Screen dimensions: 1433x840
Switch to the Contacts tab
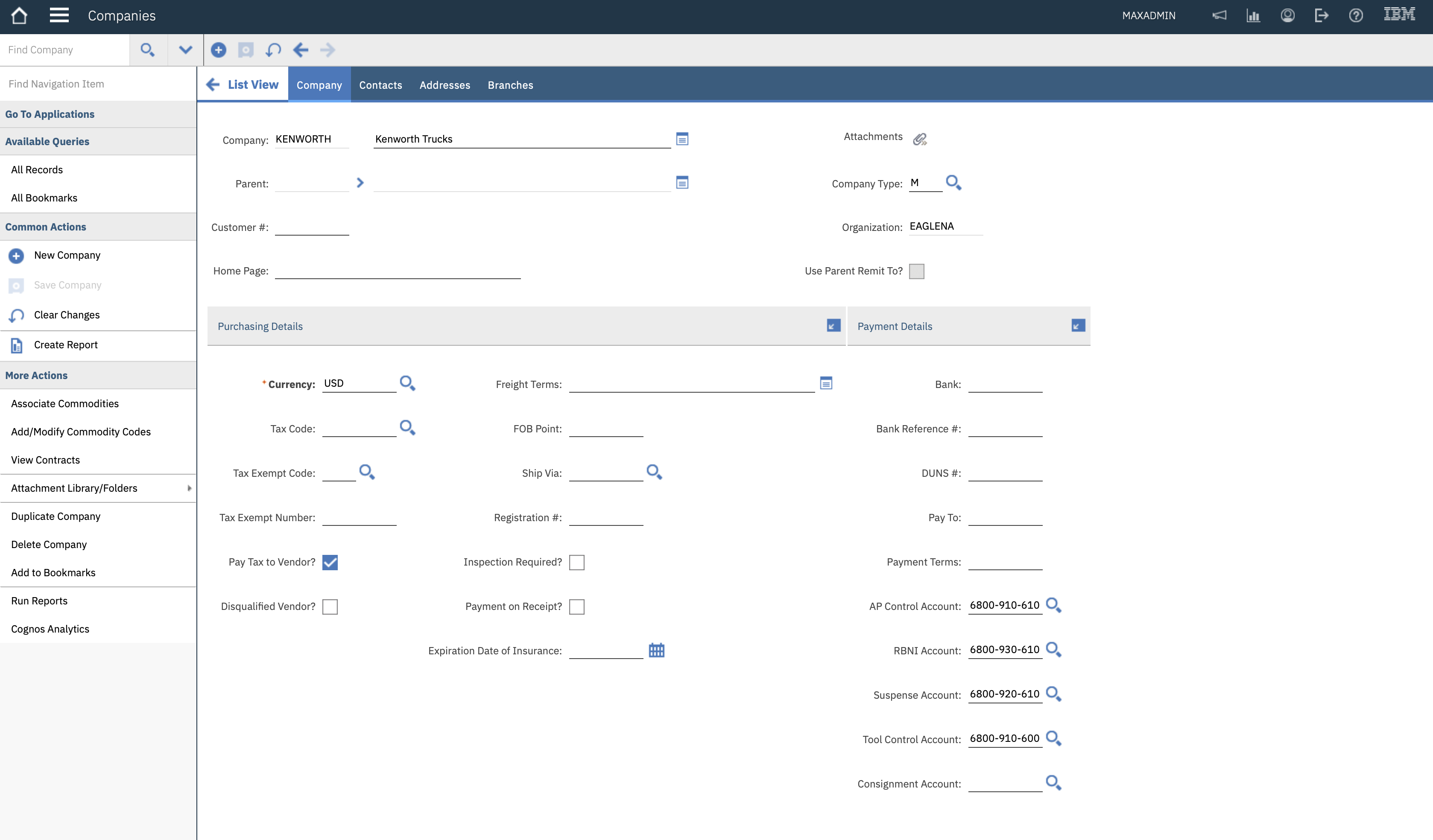(x=380, y=85)
